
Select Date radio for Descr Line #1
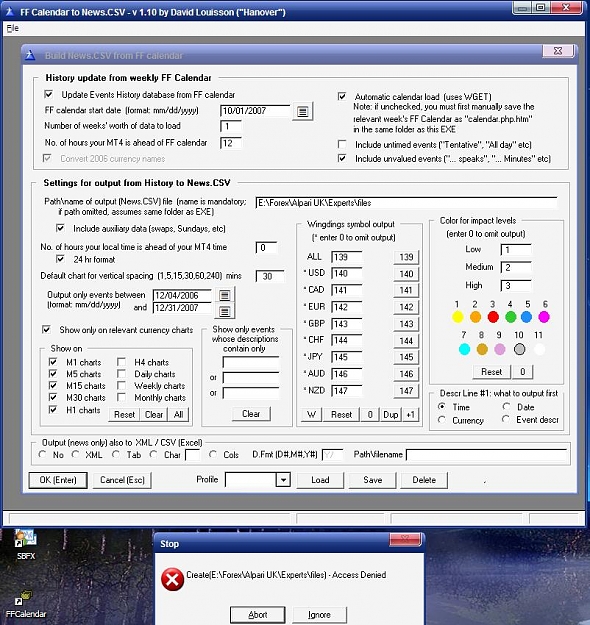point(506,407)
